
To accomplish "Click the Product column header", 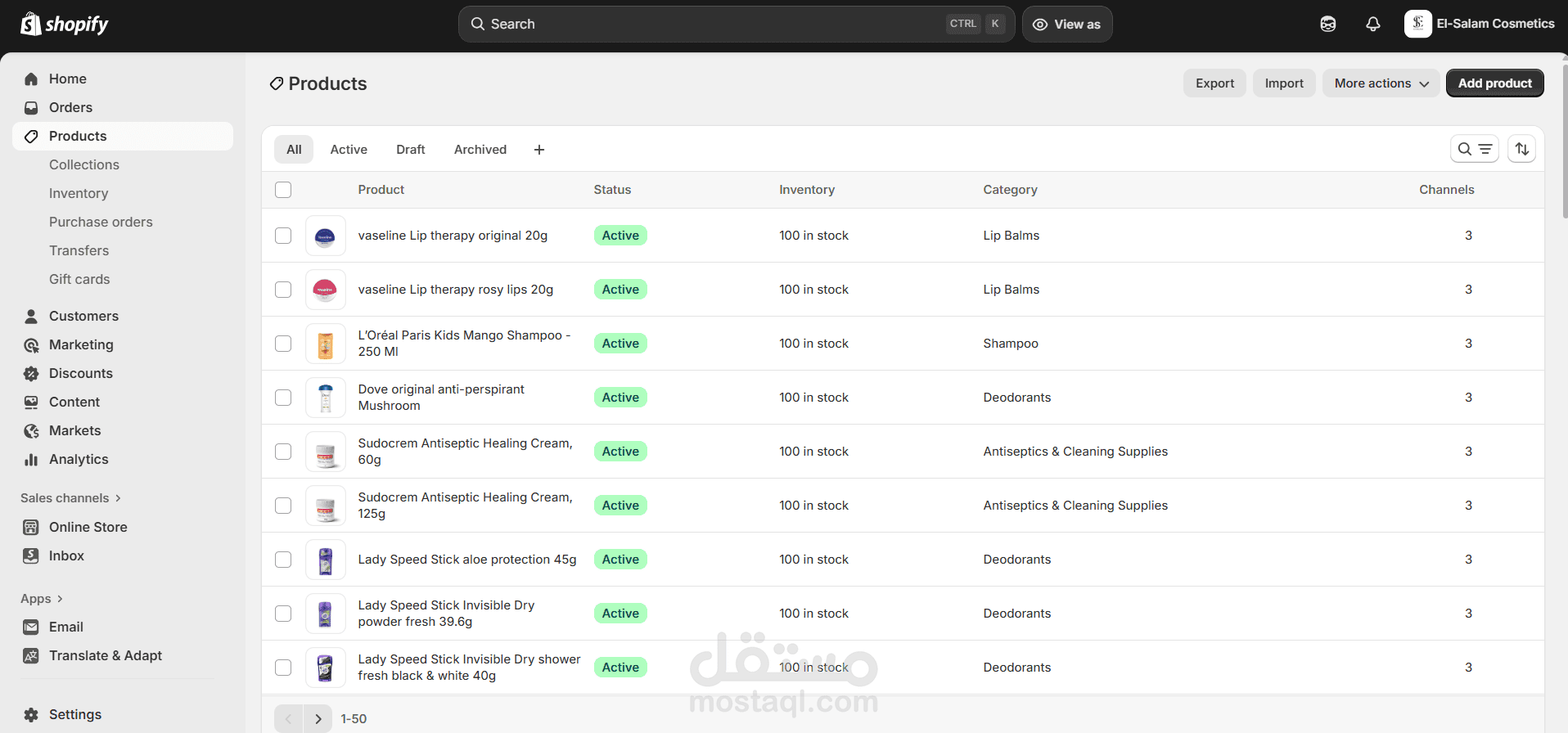I will [381, 190].
